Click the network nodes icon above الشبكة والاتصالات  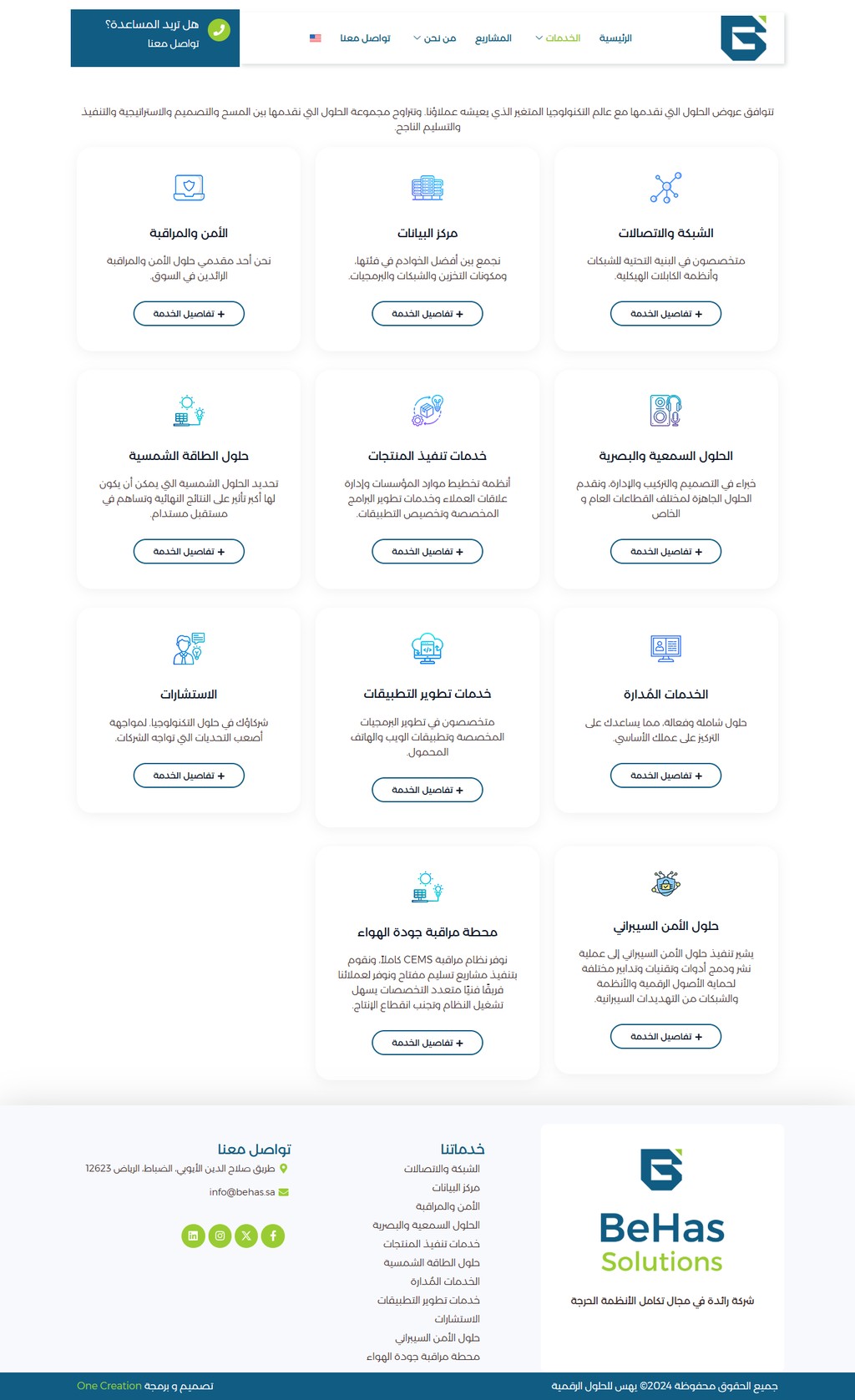click(x=665, y=188)
